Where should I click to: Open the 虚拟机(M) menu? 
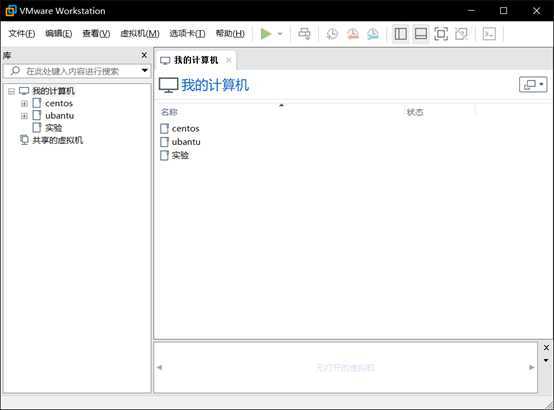pos(140,34)
